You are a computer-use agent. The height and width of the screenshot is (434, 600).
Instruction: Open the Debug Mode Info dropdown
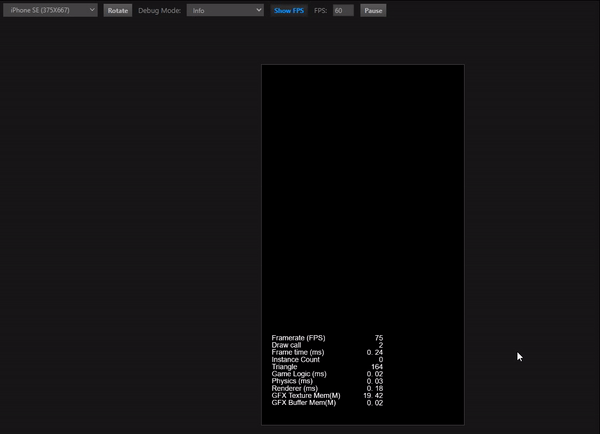(225, 10)
